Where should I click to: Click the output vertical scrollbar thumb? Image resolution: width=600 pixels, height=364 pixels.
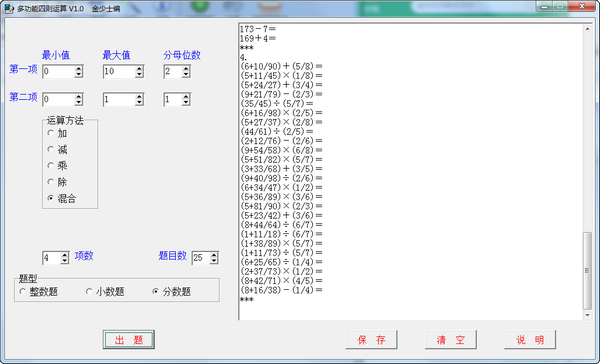coord(587,271)
